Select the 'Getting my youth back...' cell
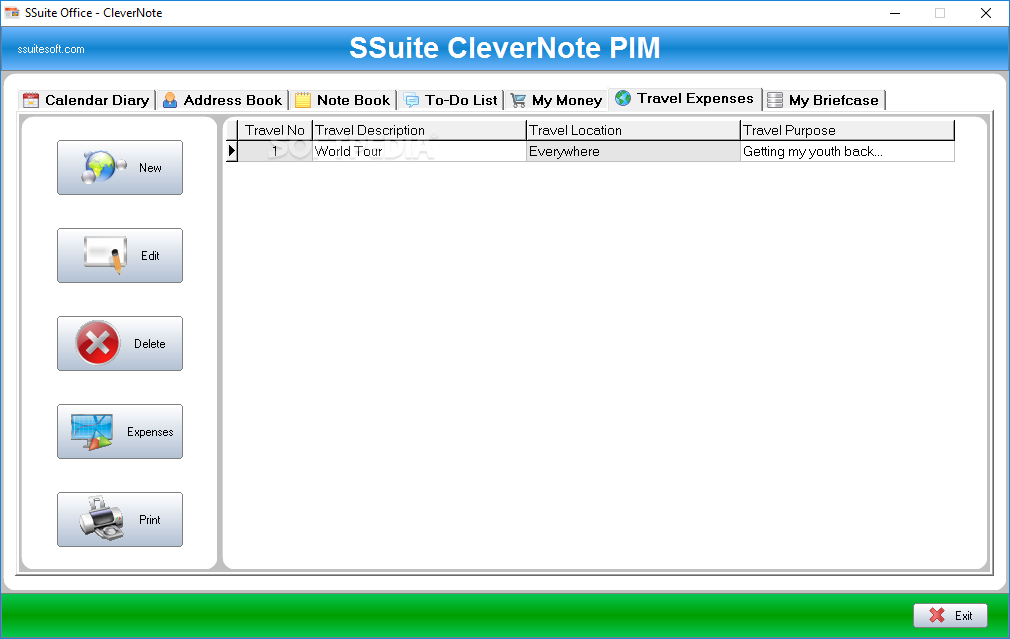The height and width of the screenshot is (639, 1010). click(847, 151)
